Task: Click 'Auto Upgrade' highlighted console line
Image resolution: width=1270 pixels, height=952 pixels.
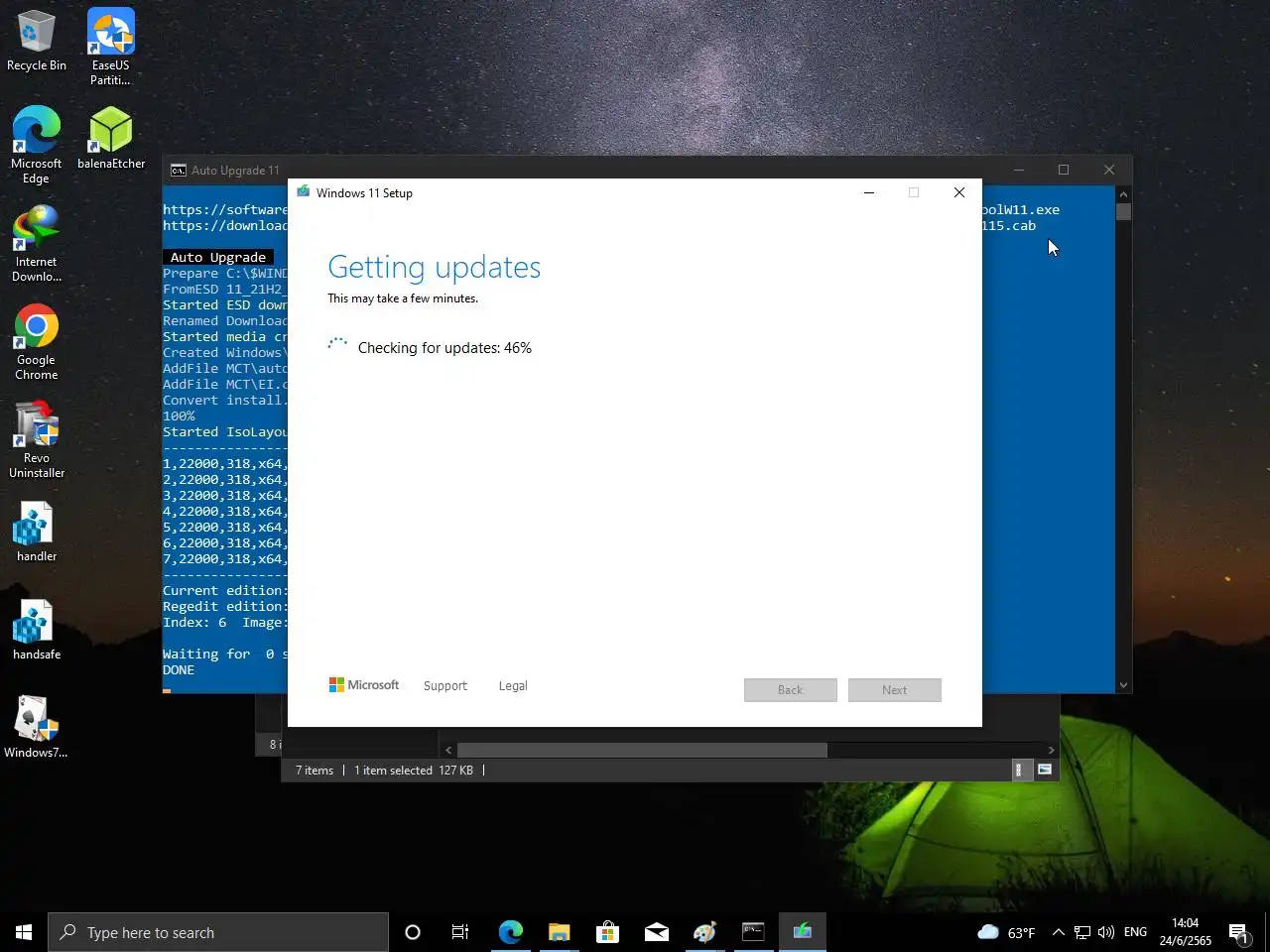Action: pos(218,257)
